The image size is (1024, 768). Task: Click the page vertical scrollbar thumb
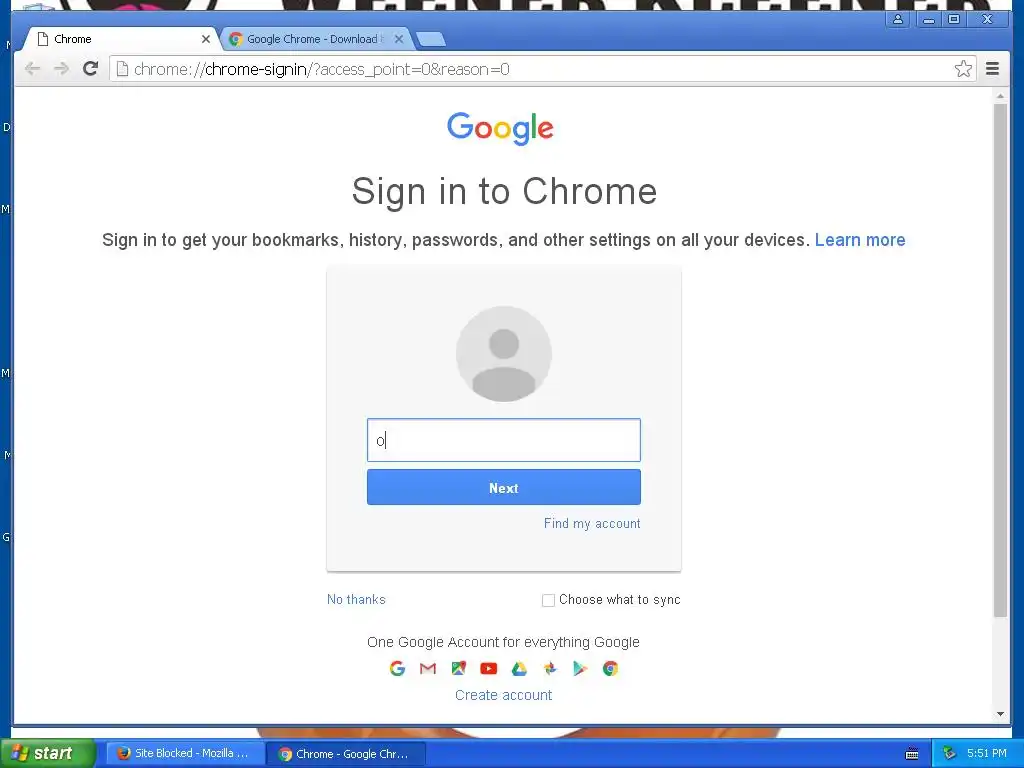1000,360
